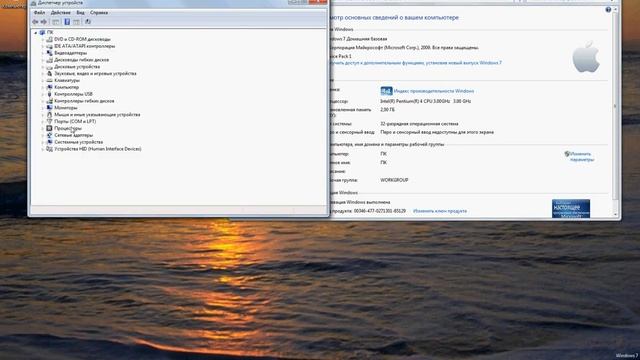Click the Дисководы гибких дисков icon
Screen dimensions: 640x360
[49, 60]
